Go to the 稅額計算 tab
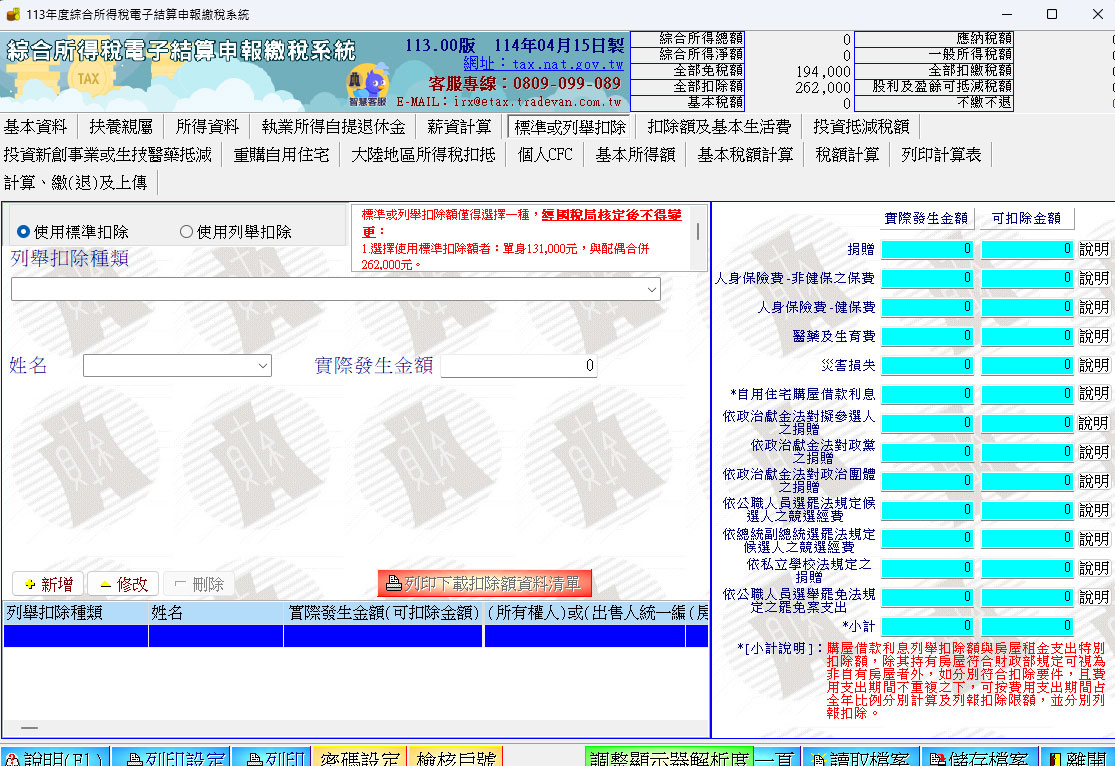Image resolution: width=1115 pixels, height=766 pixels. pos(847,154)
